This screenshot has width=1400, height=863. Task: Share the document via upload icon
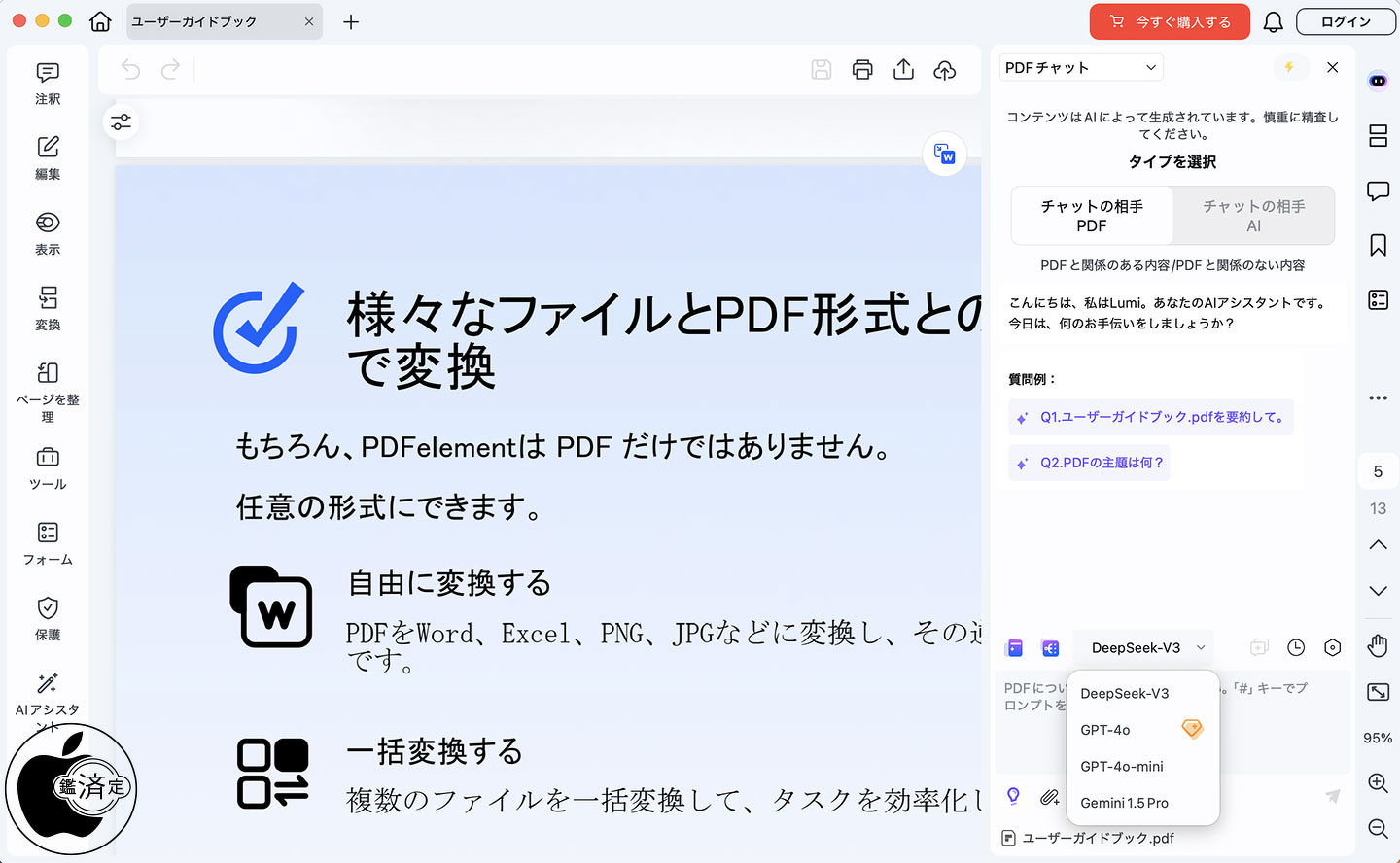coord(903,70)
